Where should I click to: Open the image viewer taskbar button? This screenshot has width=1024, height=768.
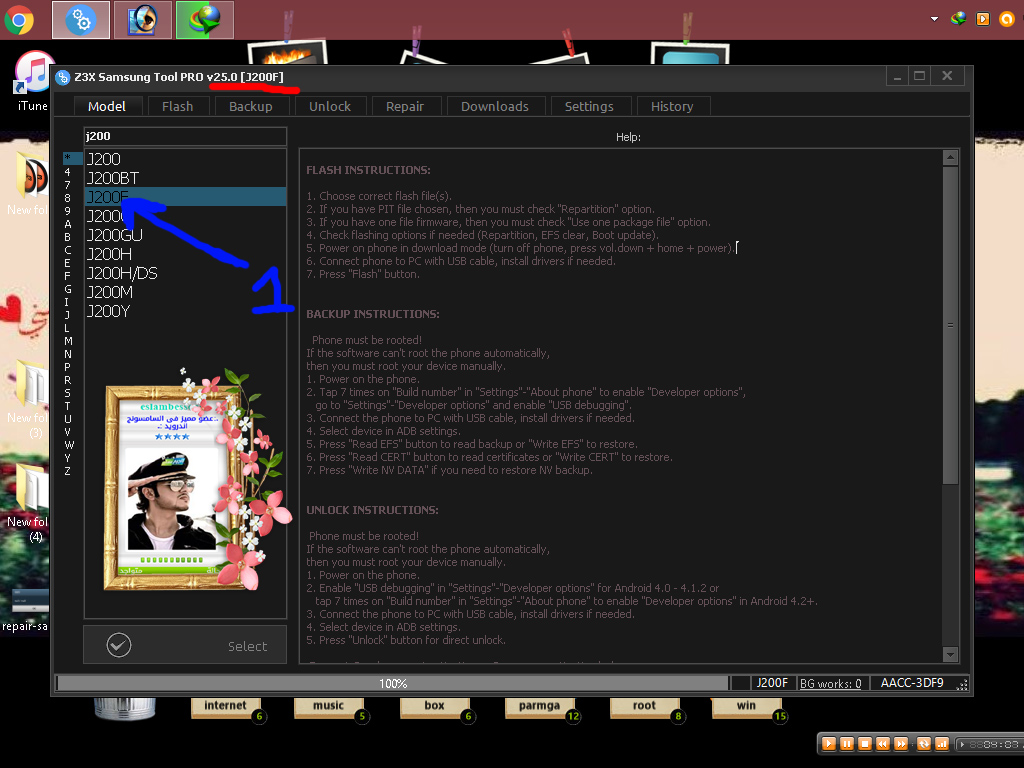tap(143, 20)
